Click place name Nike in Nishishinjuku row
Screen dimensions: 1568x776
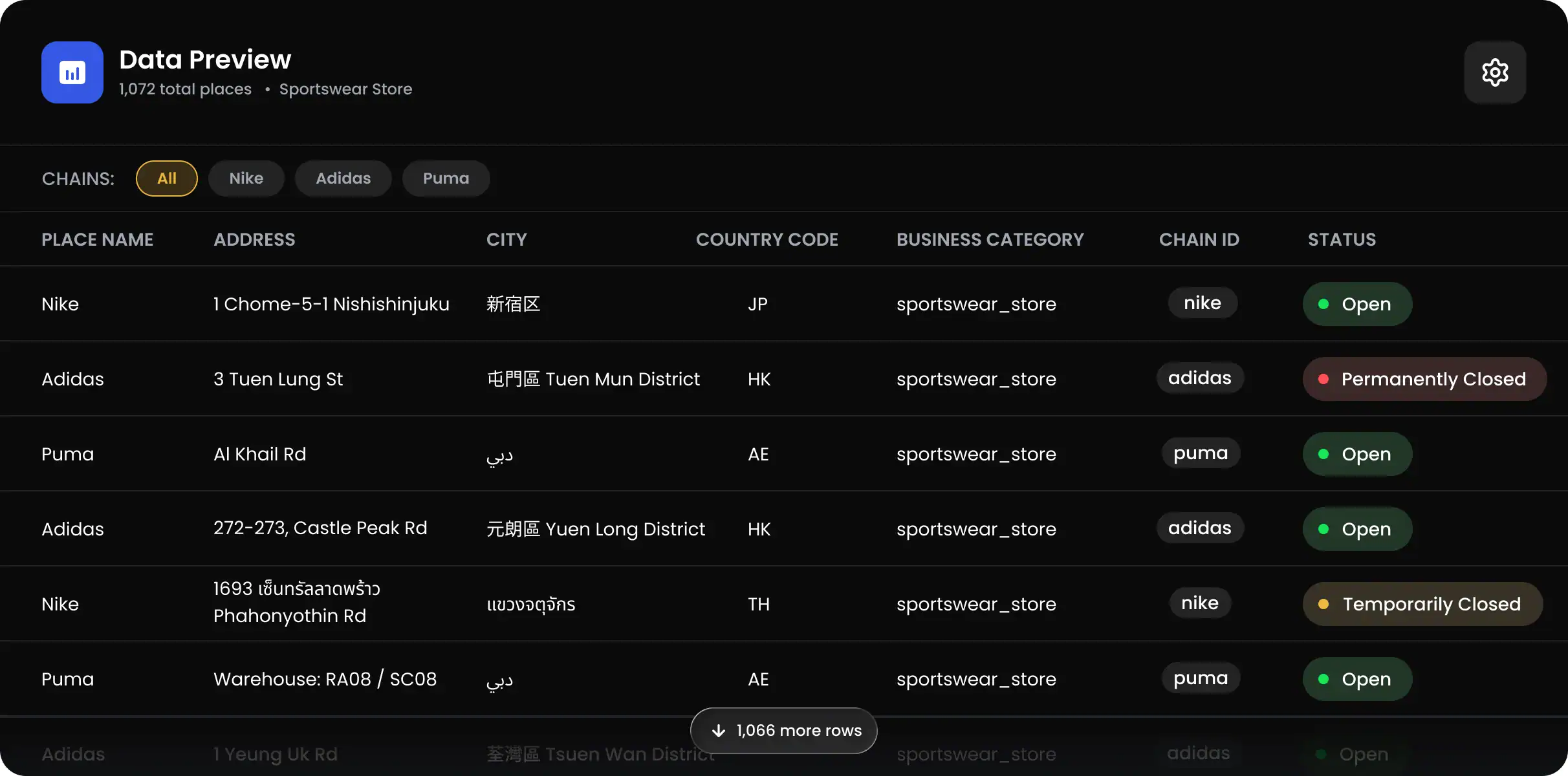point(60,304)
